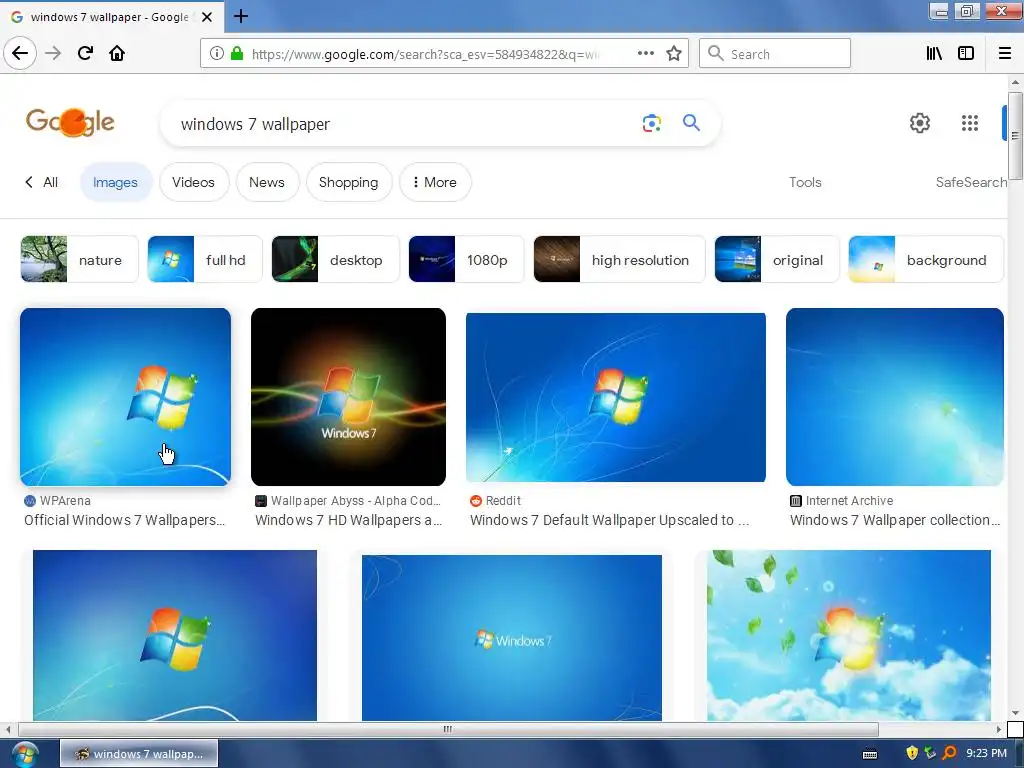Image resolution: width=1024 pixels, height=768 pixels.
Task: Bookmark this page with the star
Action: [x=674, y=54]
